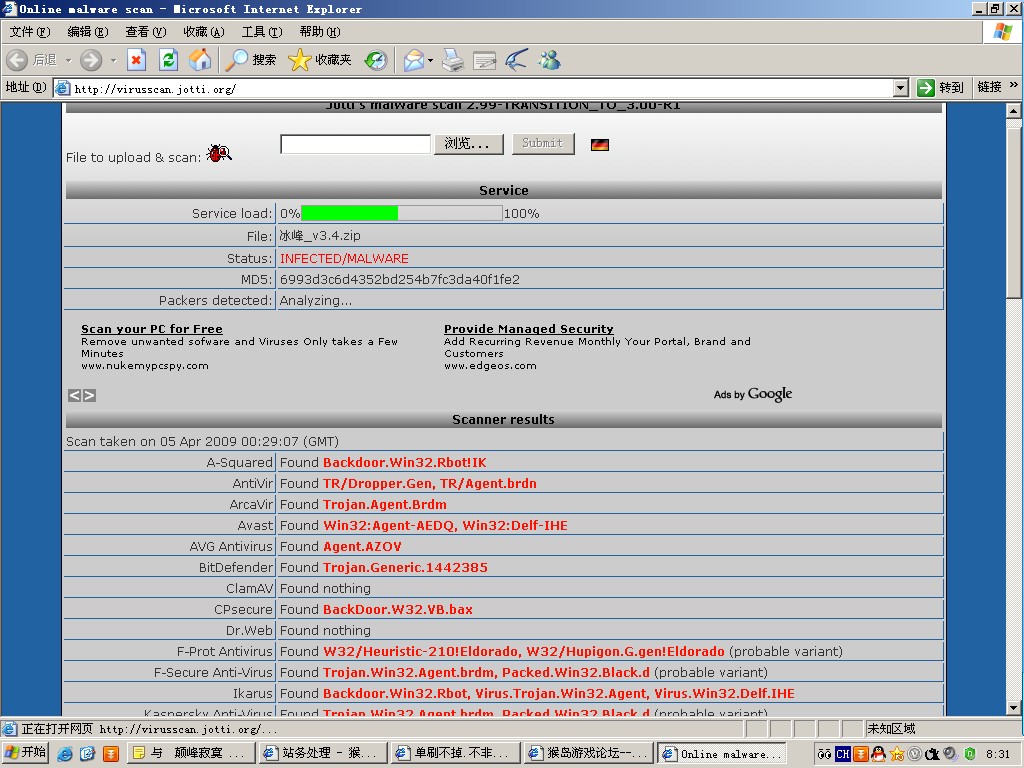
Task: Click the Windows flag throbber logo
Action: pyautogui.click(x=1002, y=31)
